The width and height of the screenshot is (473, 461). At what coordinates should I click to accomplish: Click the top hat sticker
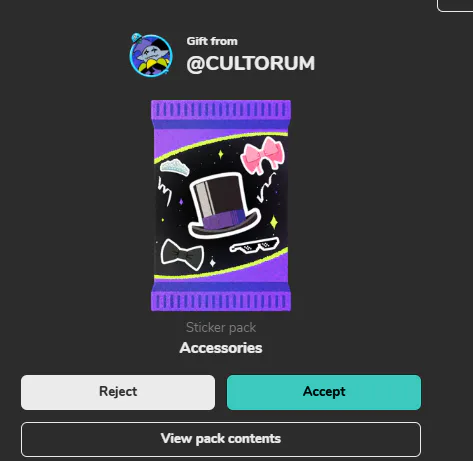tap(223, 205)
